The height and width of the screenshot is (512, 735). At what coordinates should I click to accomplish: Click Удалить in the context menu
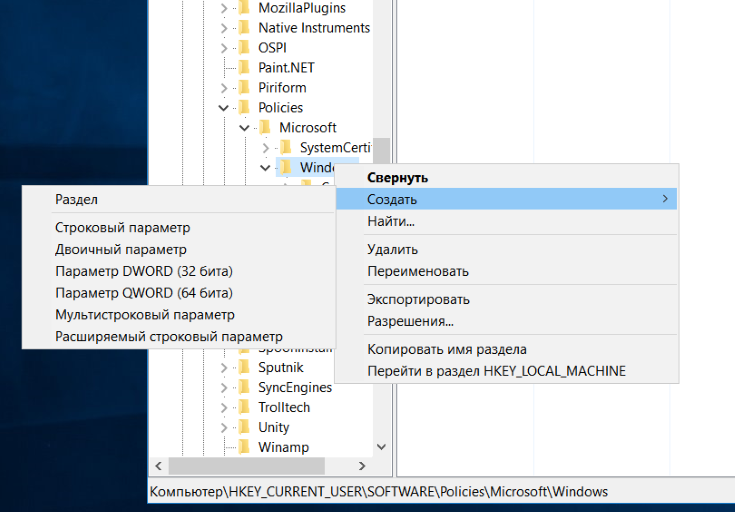[392, 249]
